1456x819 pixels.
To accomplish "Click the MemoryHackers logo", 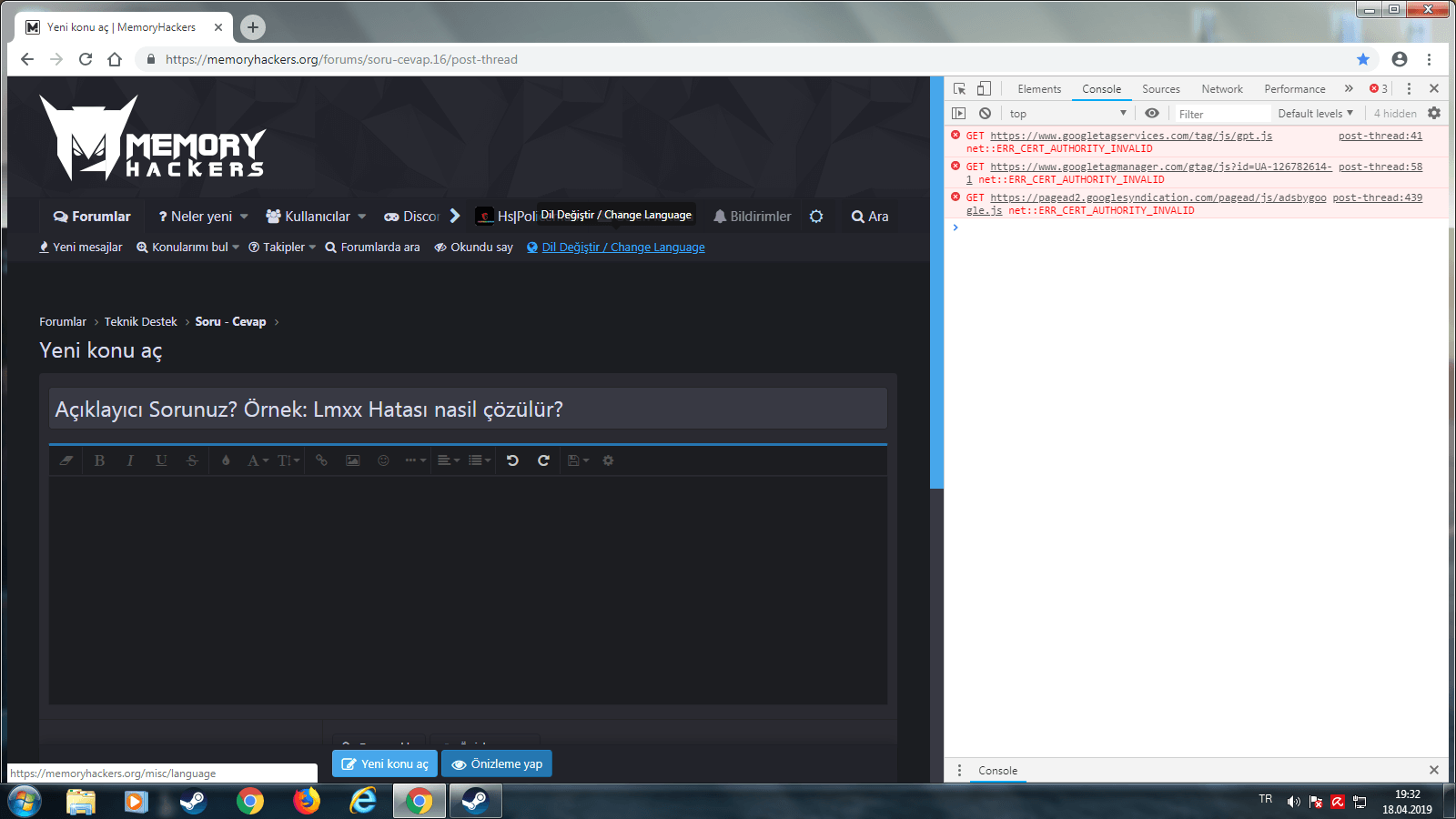I will coord(152,138).
